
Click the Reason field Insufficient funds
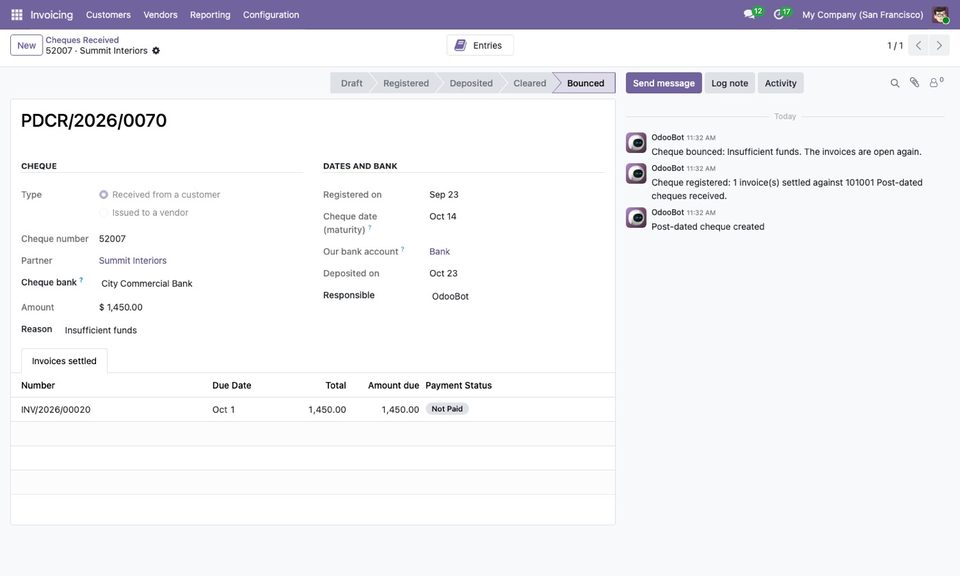(183, 330)
